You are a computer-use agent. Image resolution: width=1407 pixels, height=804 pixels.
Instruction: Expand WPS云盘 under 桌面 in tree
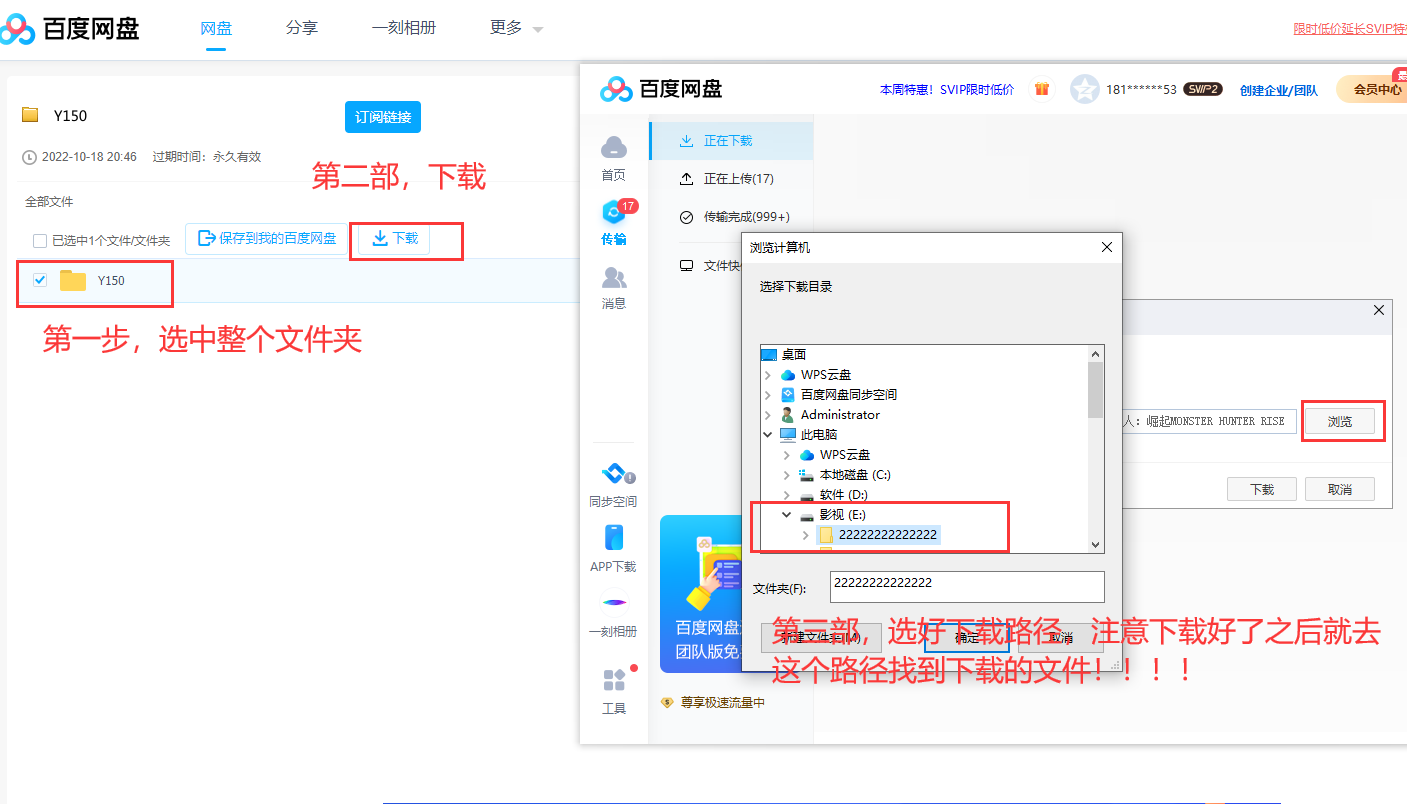(768, 375)
